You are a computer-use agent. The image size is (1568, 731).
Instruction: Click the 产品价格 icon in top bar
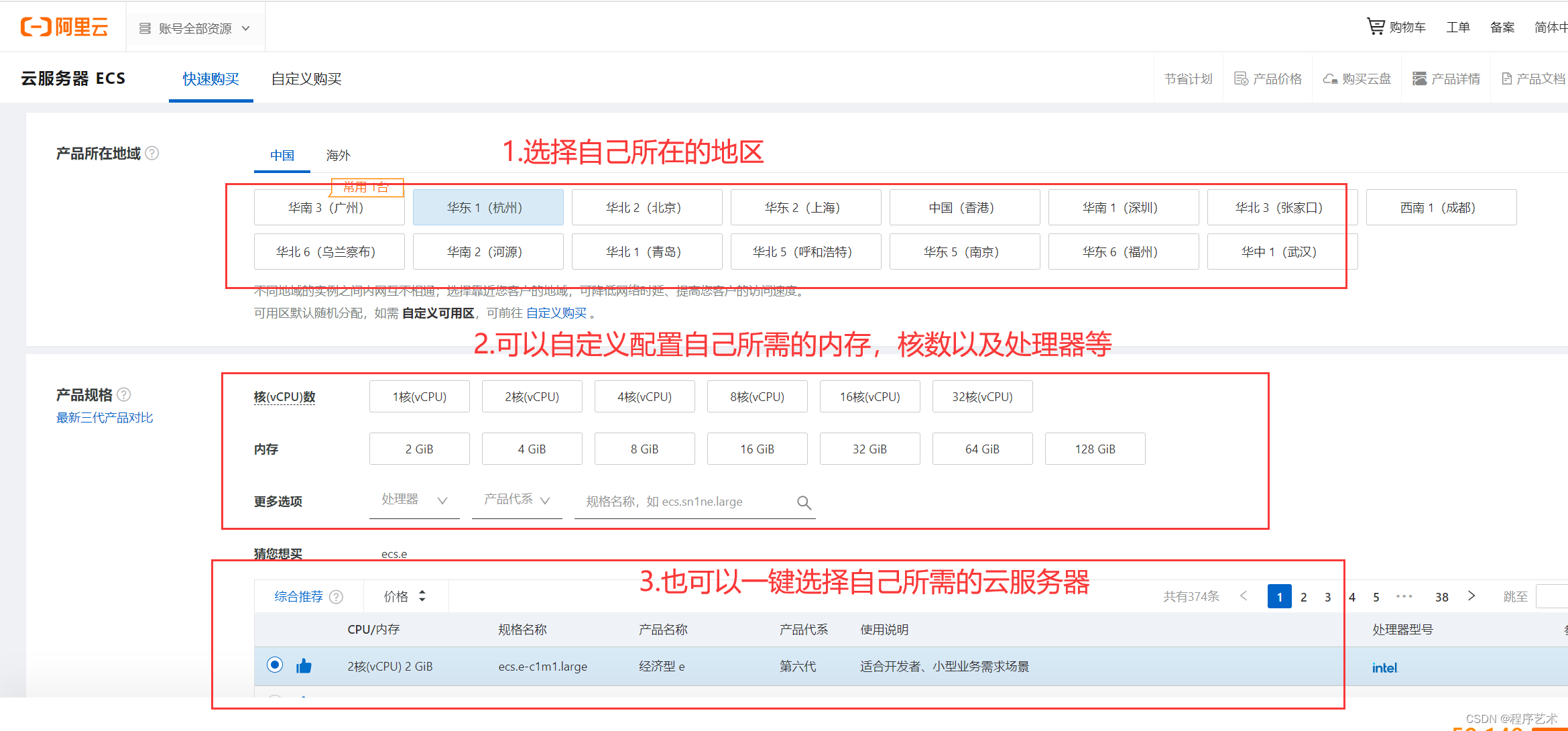(1241, 79)
